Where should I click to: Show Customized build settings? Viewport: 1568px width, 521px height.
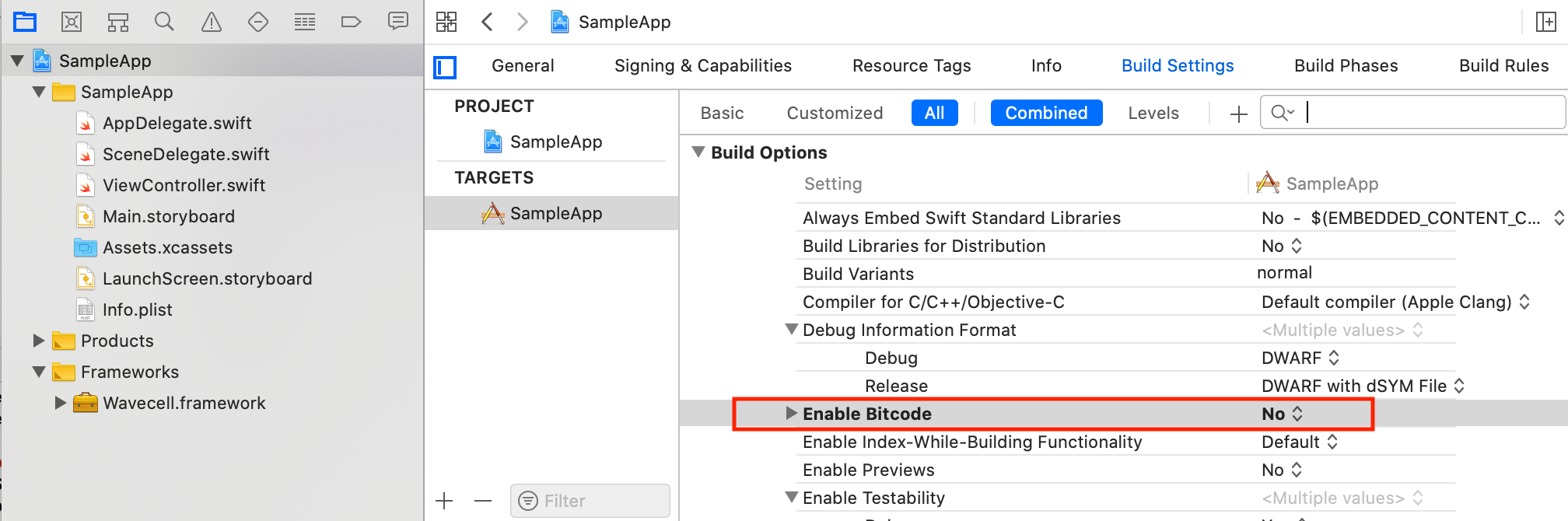835,114
